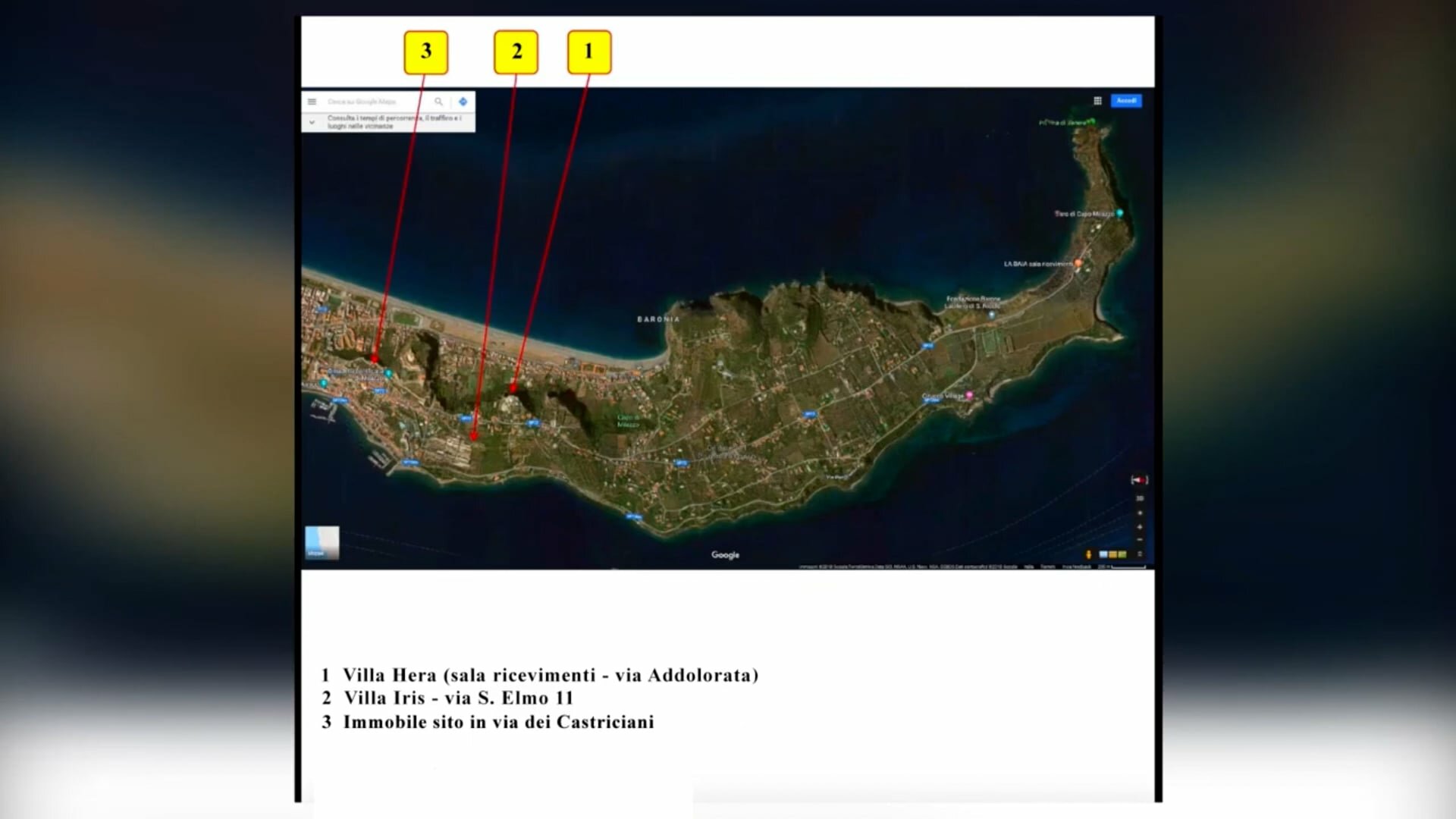The width and height of the screenshot is (1456, 819).
Task: Zoom in with the plus button
Action: 1140,527
